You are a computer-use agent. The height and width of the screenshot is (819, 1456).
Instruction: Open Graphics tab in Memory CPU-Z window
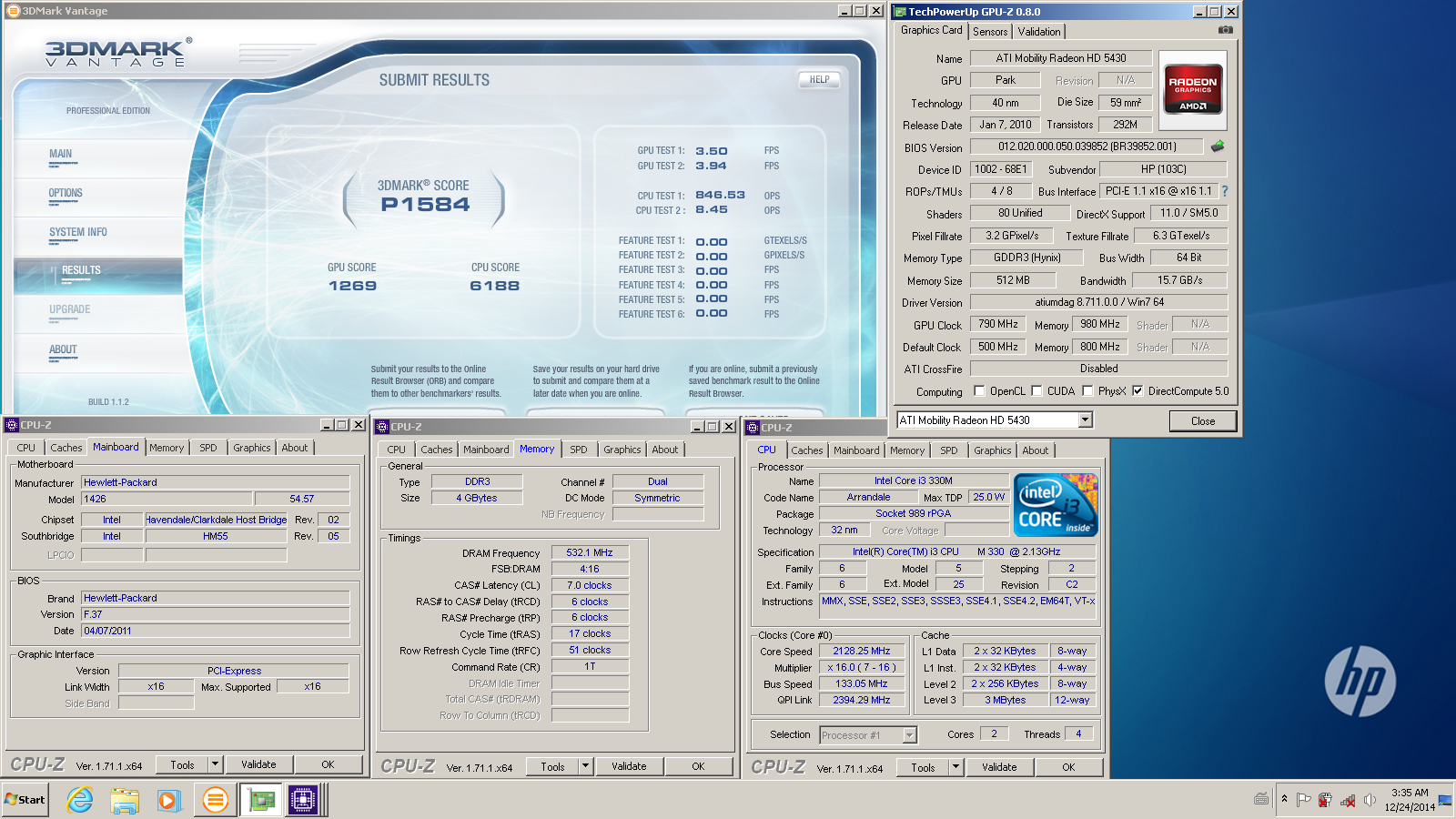(622, 450)
